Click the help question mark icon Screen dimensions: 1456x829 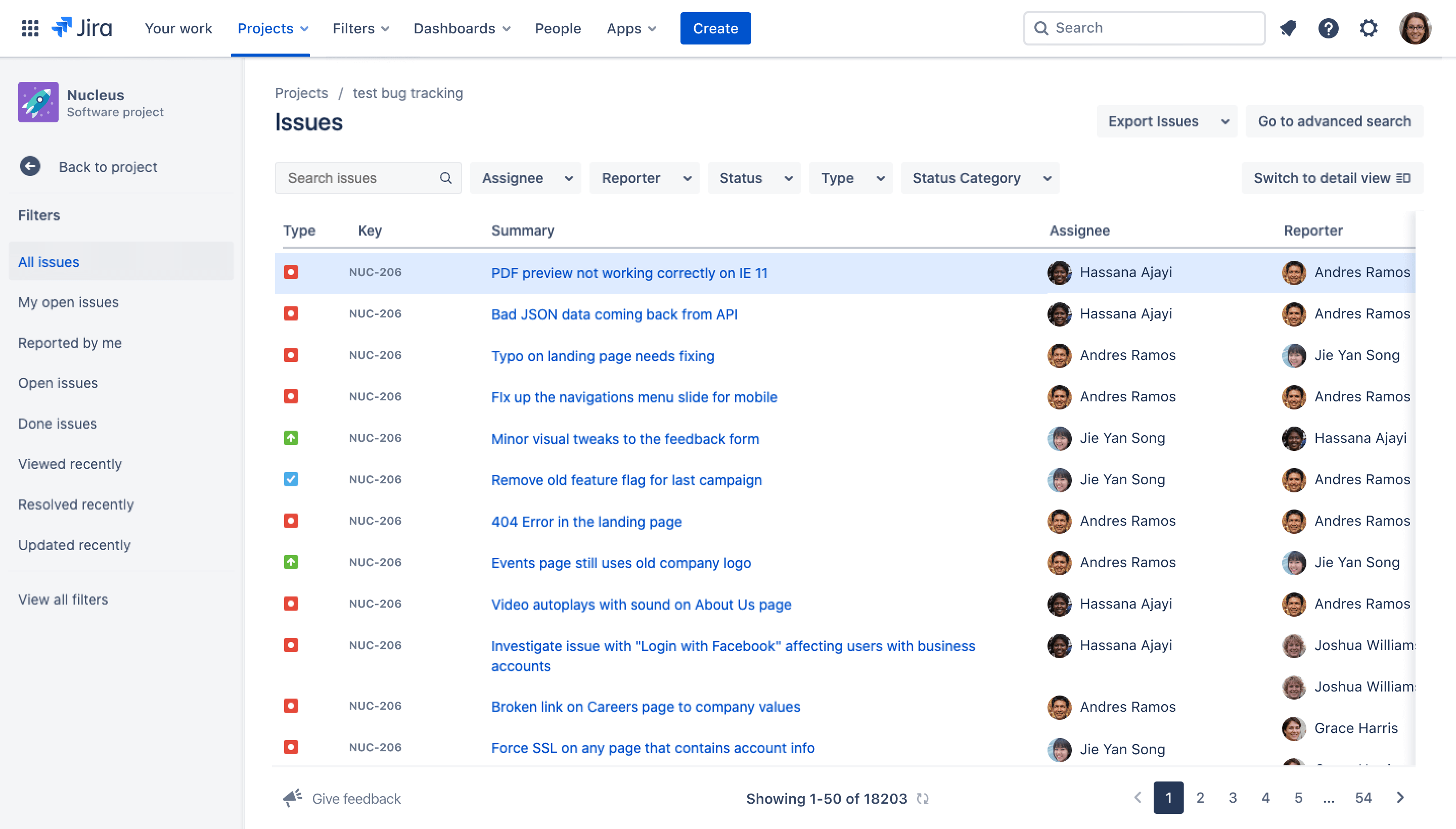[1329, 27]
